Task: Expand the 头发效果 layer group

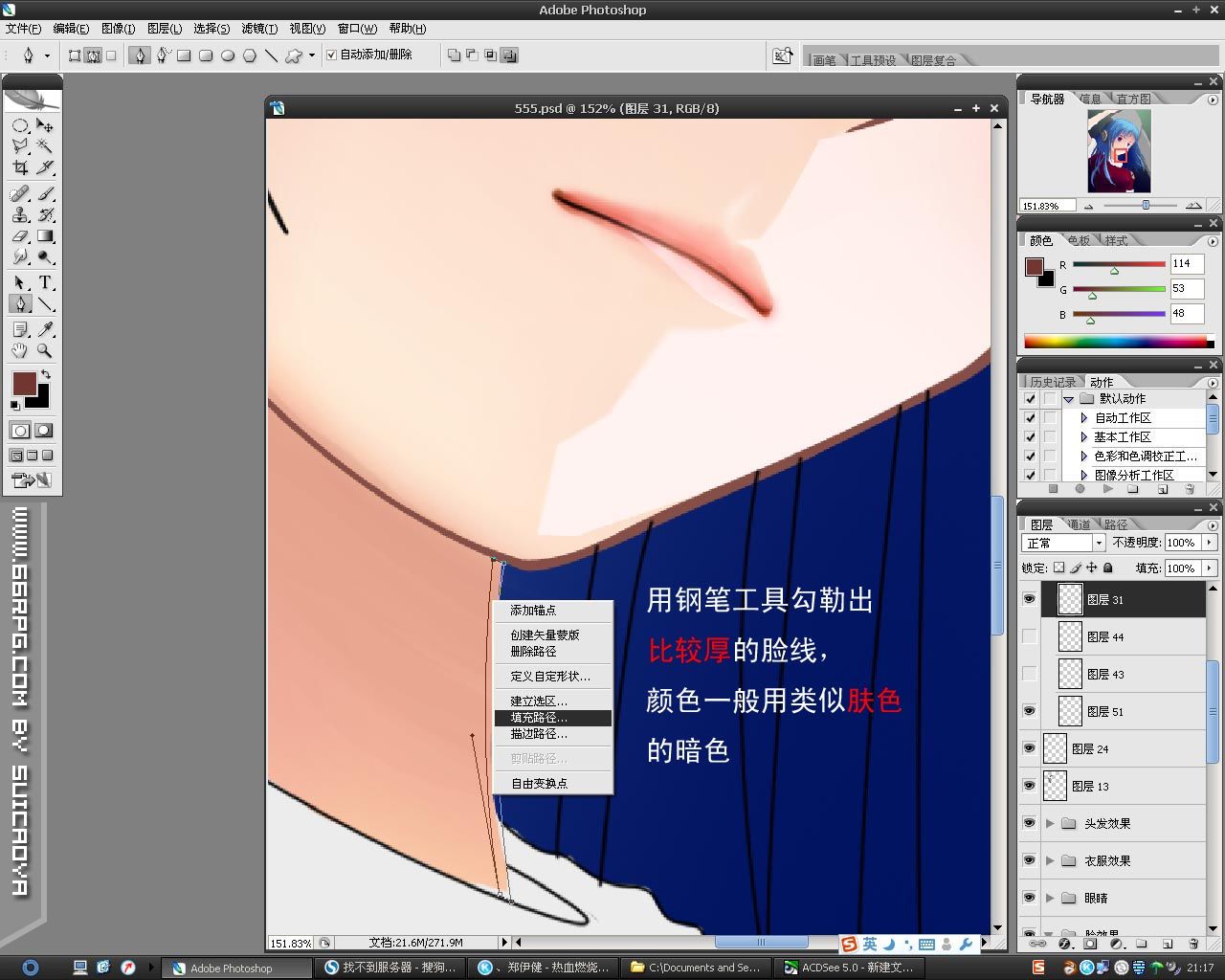Action: click(1051, 823)
